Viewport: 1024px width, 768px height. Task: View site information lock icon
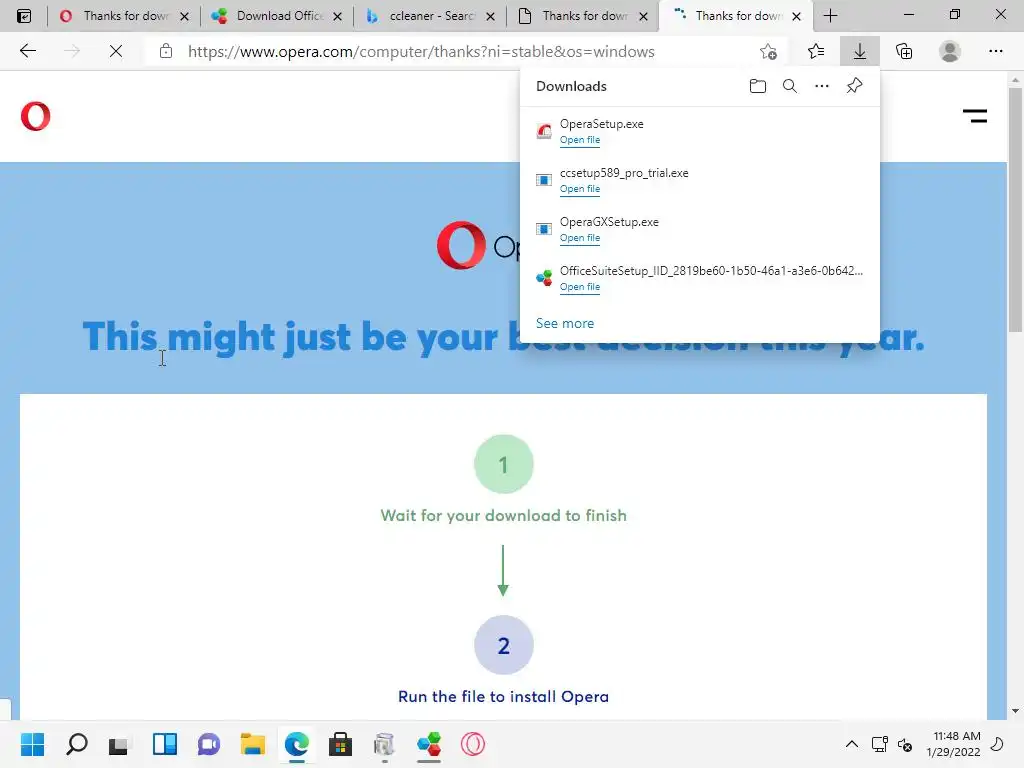point(166,51)
